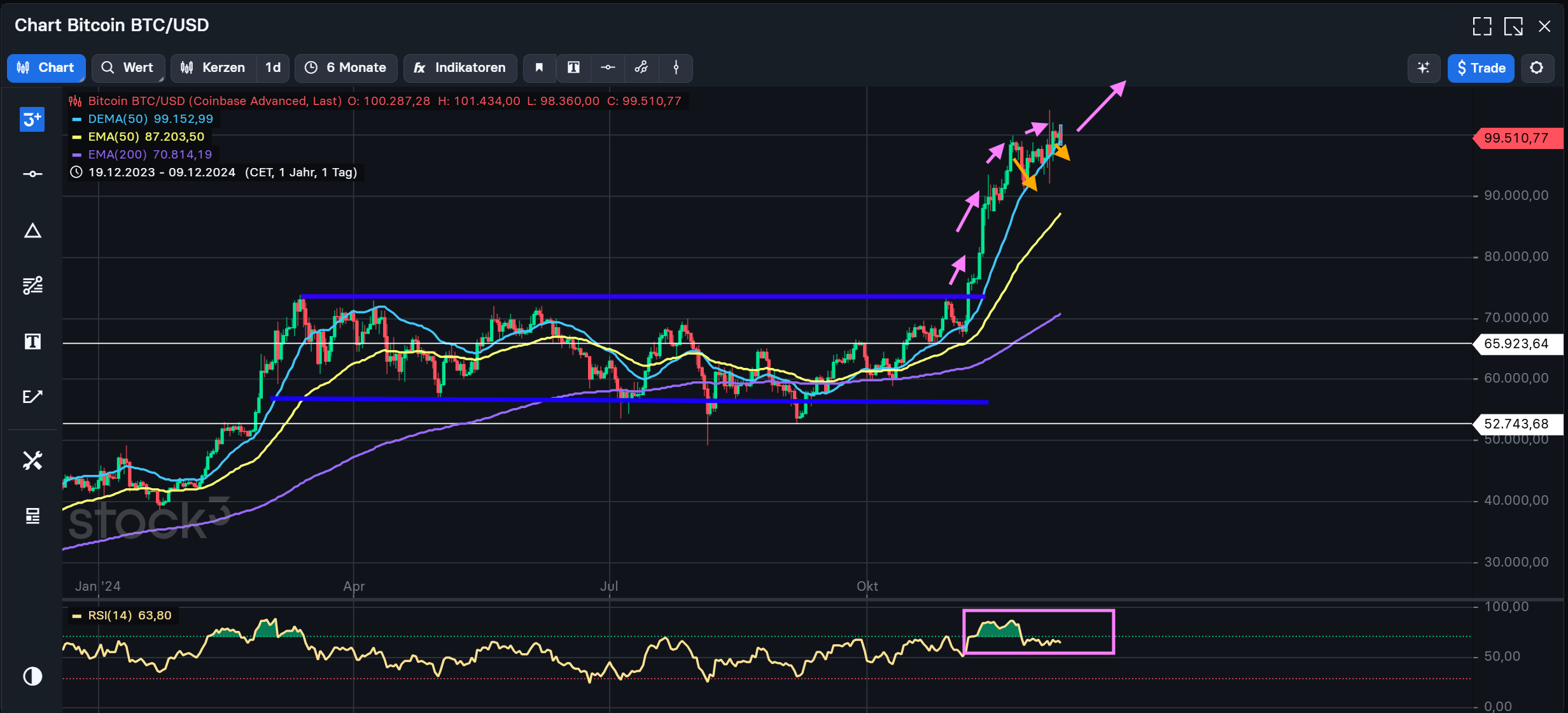Select the text box toolbar icon

[573, 68]
